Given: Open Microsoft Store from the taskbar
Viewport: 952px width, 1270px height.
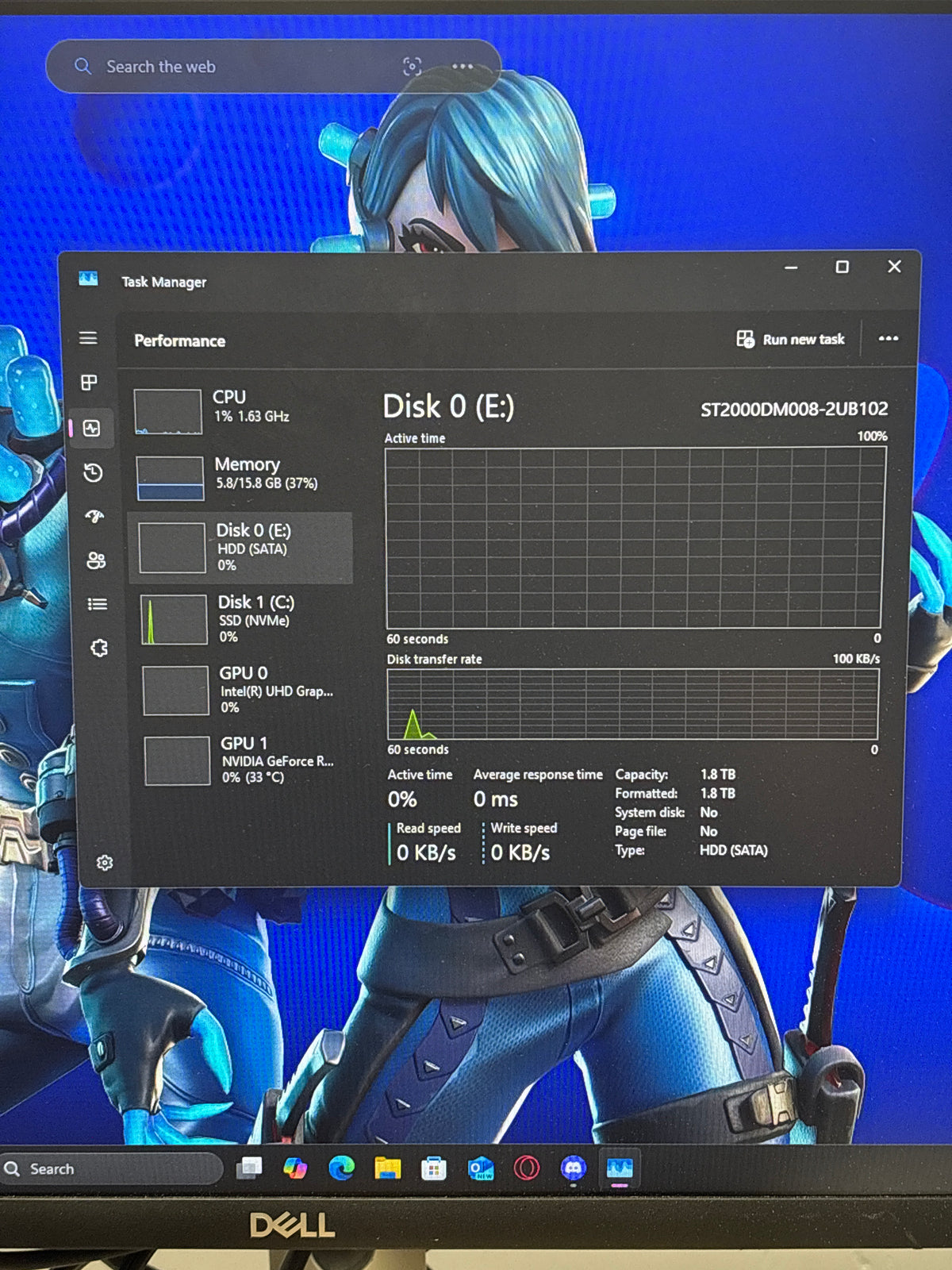Looking at the screenshot, I should pos(433,1168).
